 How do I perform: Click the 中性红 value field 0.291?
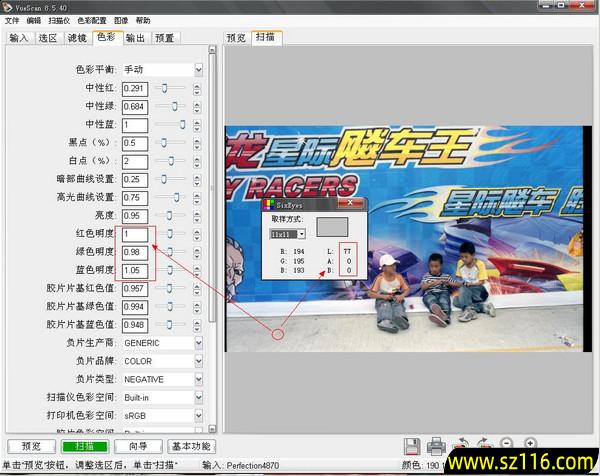pos(135,89)
